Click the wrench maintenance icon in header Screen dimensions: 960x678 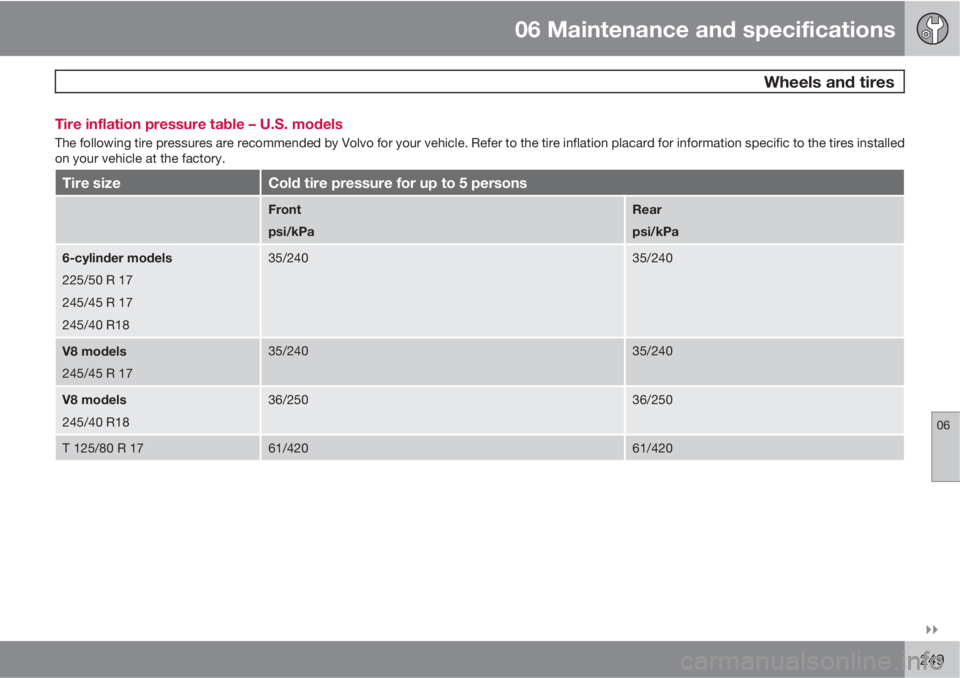932,28
